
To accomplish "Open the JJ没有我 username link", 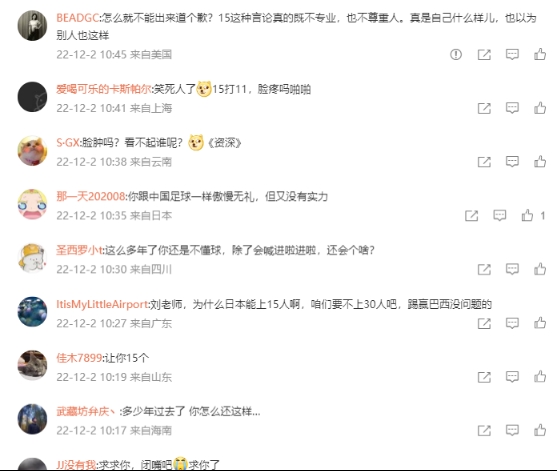I will click(76, 465).
